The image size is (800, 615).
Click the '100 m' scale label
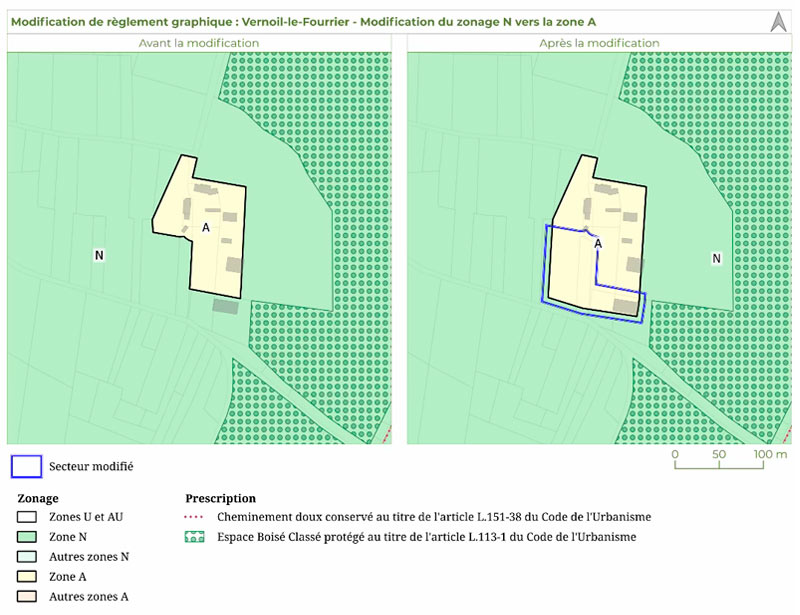tap(770, 454)
